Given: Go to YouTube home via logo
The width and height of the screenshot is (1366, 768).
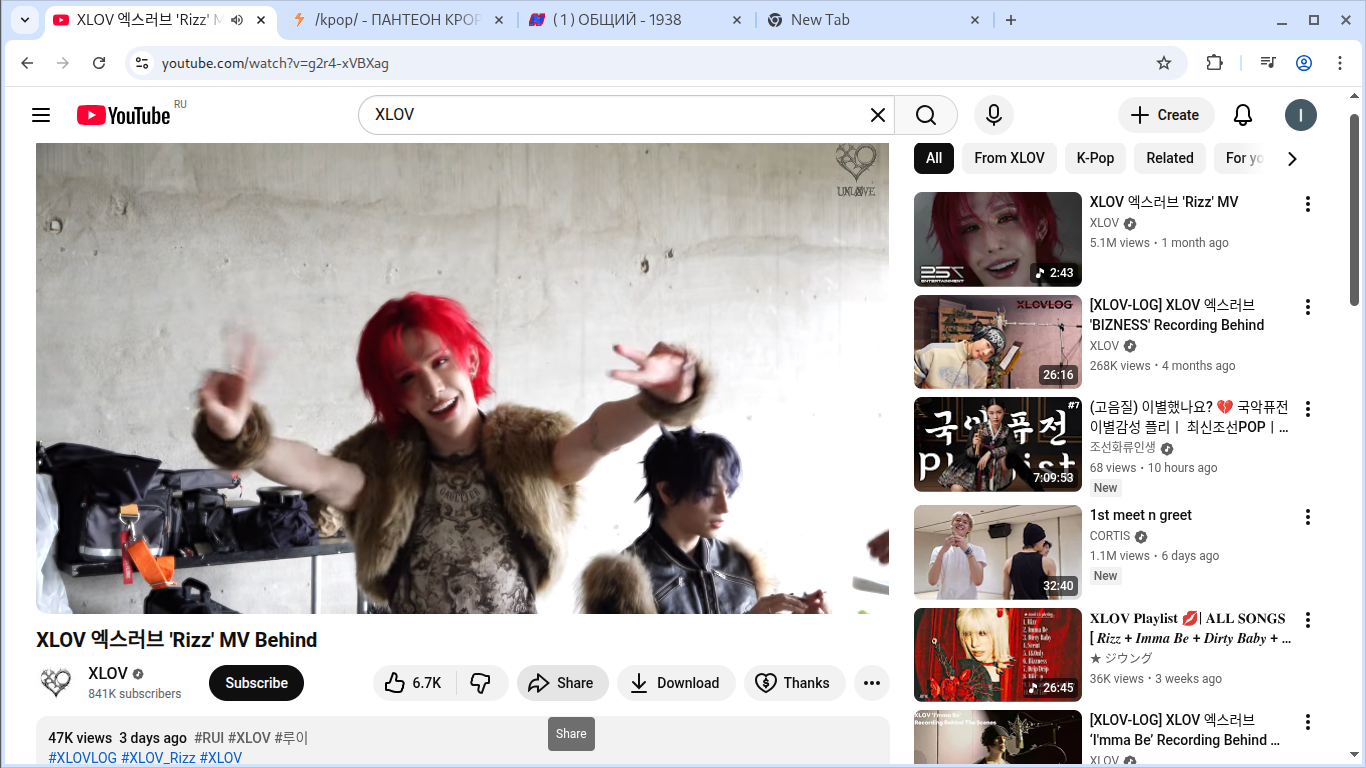Looking at the screenshot, I should tap(124, 115).
